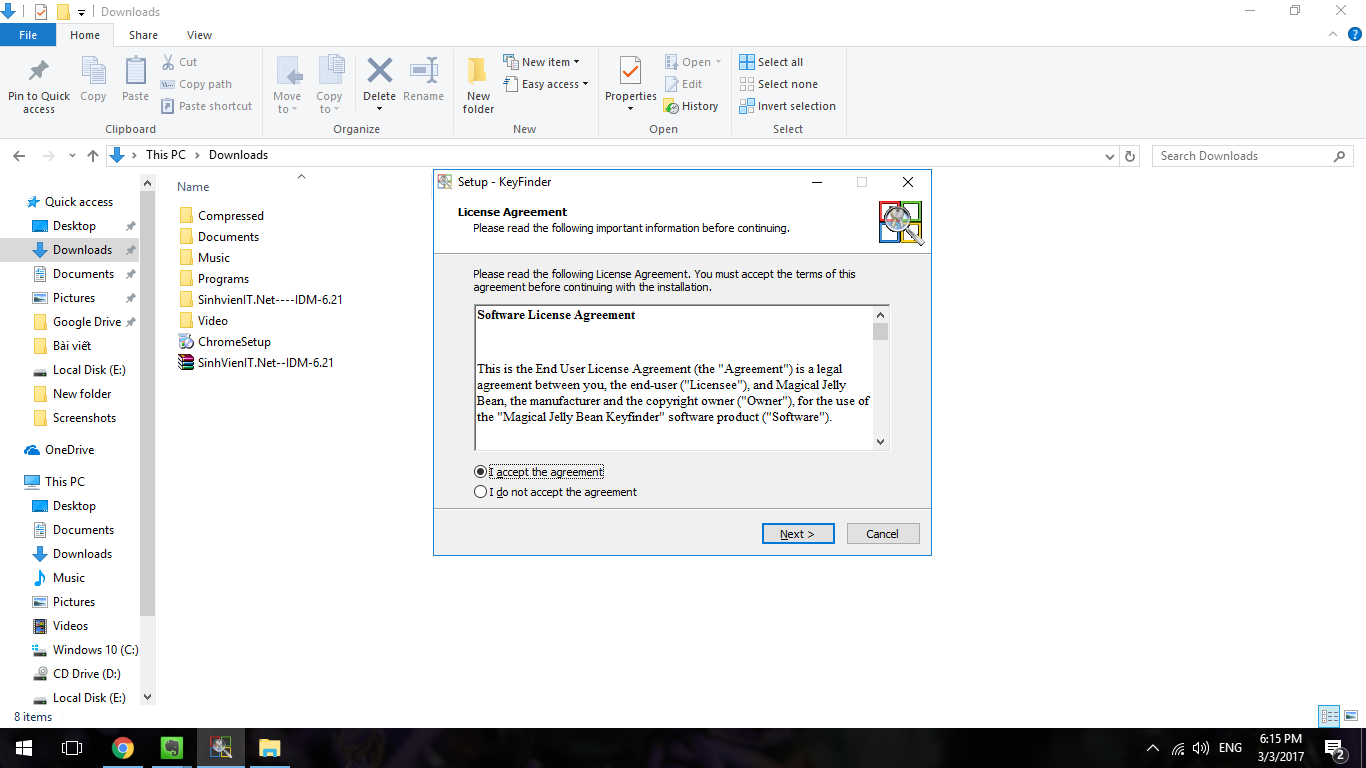Image resolution: width=1366 pixels, height=768 pixels.
Task: Click the Search Downloads field
Action: (x=1253, y=156)
